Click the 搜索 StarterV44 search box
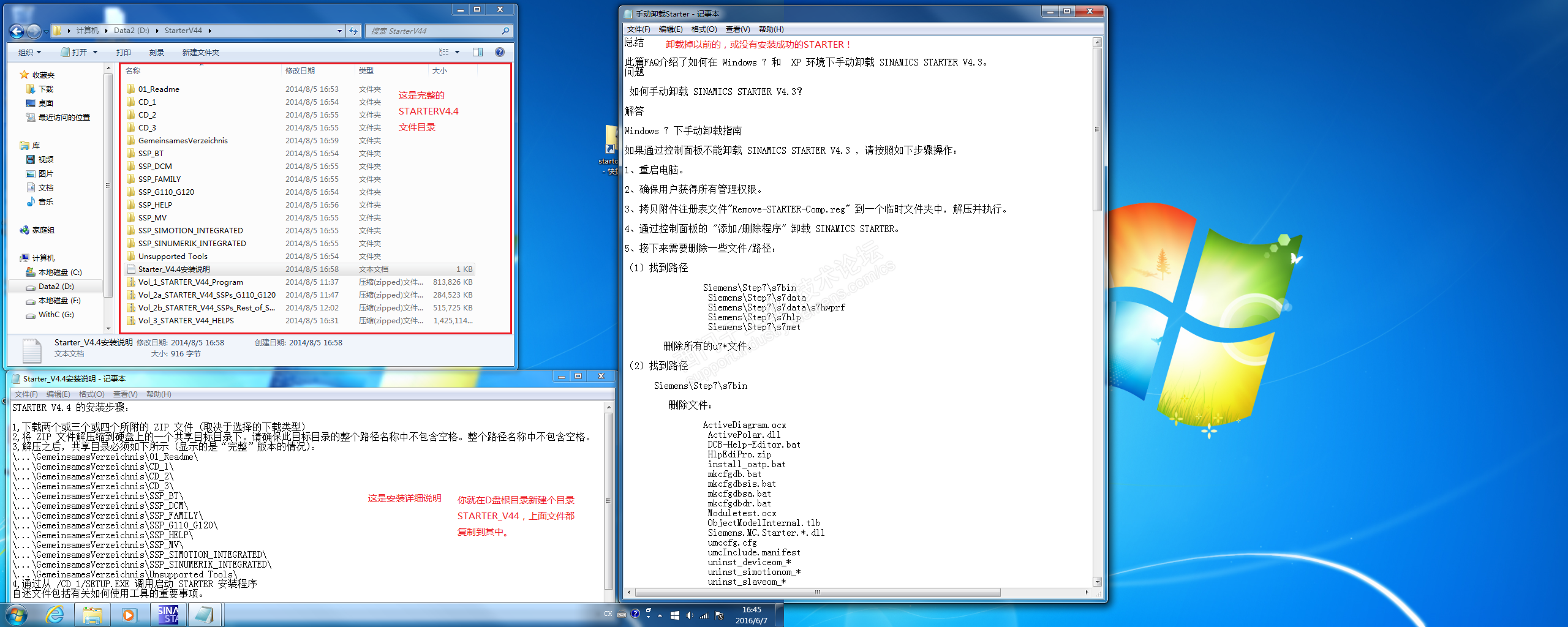Screen dimensions: 1568x627 pyautogui.click(x=439, y=31)
